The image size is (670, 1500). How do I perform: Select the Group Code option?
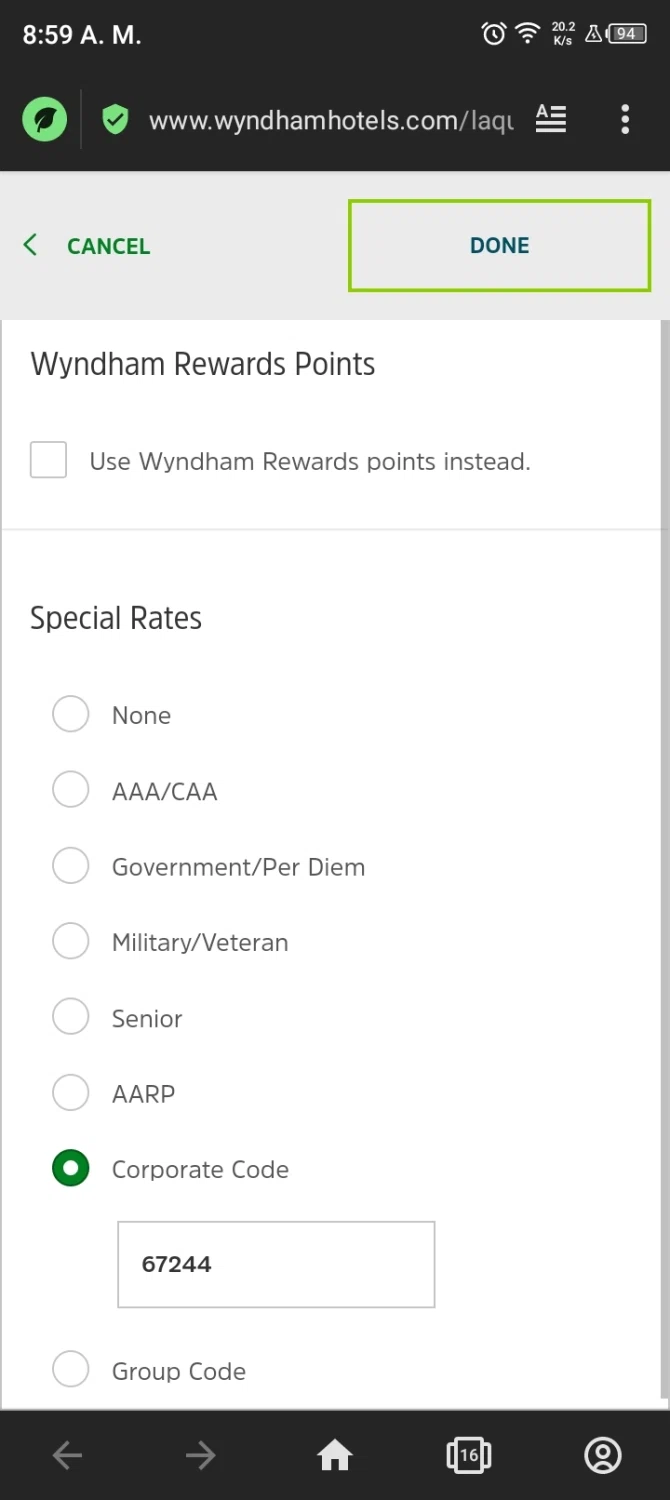(71, 1370)
